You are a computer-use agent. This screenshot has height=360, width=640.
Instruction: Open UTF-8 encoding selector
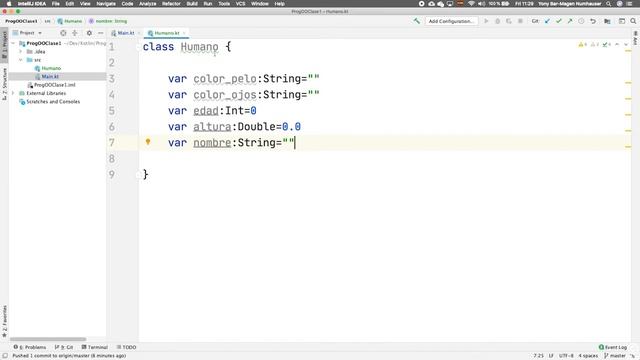[x=566, y=356]
